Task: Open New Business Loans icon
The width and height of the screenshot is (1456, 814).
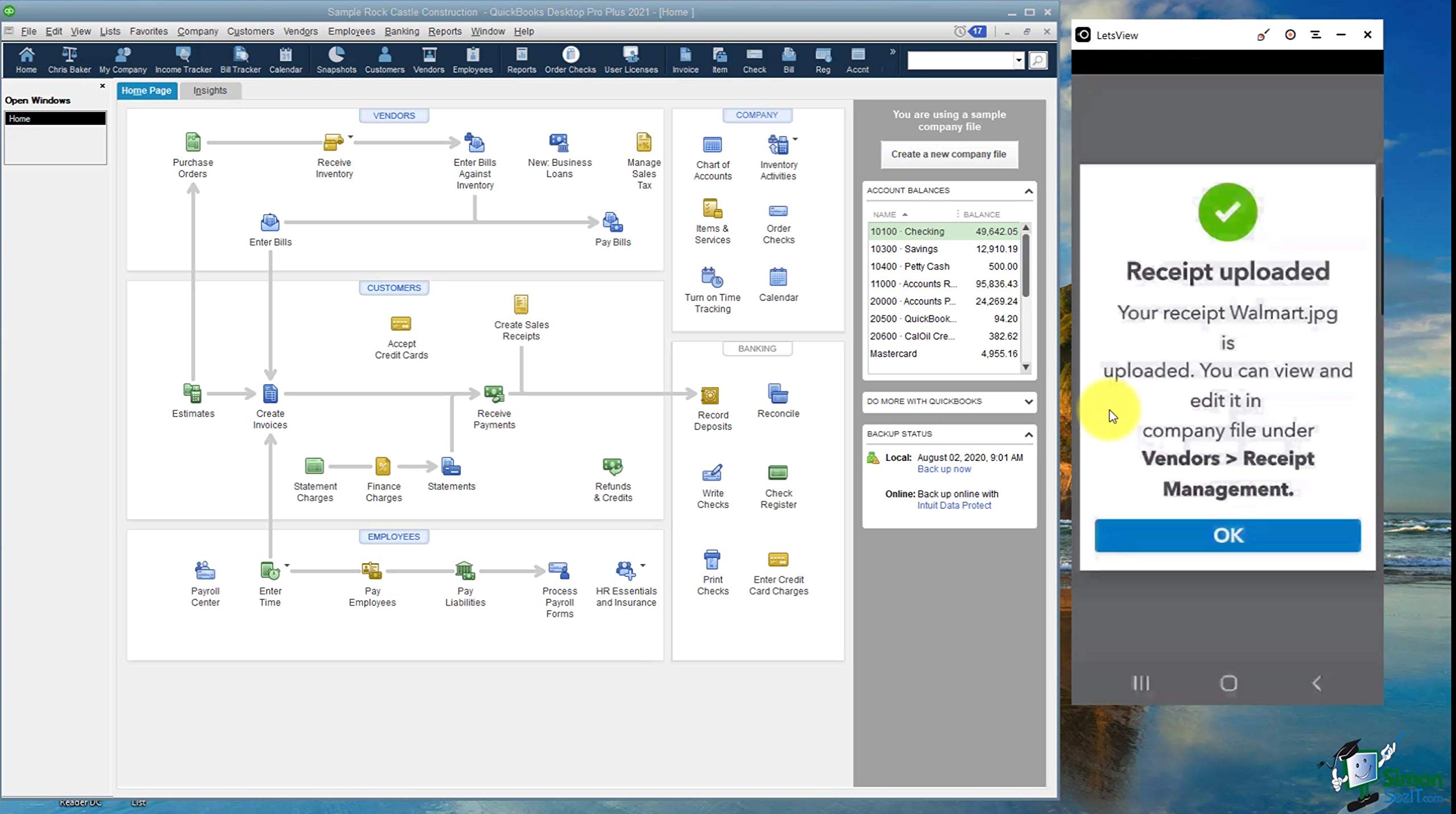Action: coord(559,142)
